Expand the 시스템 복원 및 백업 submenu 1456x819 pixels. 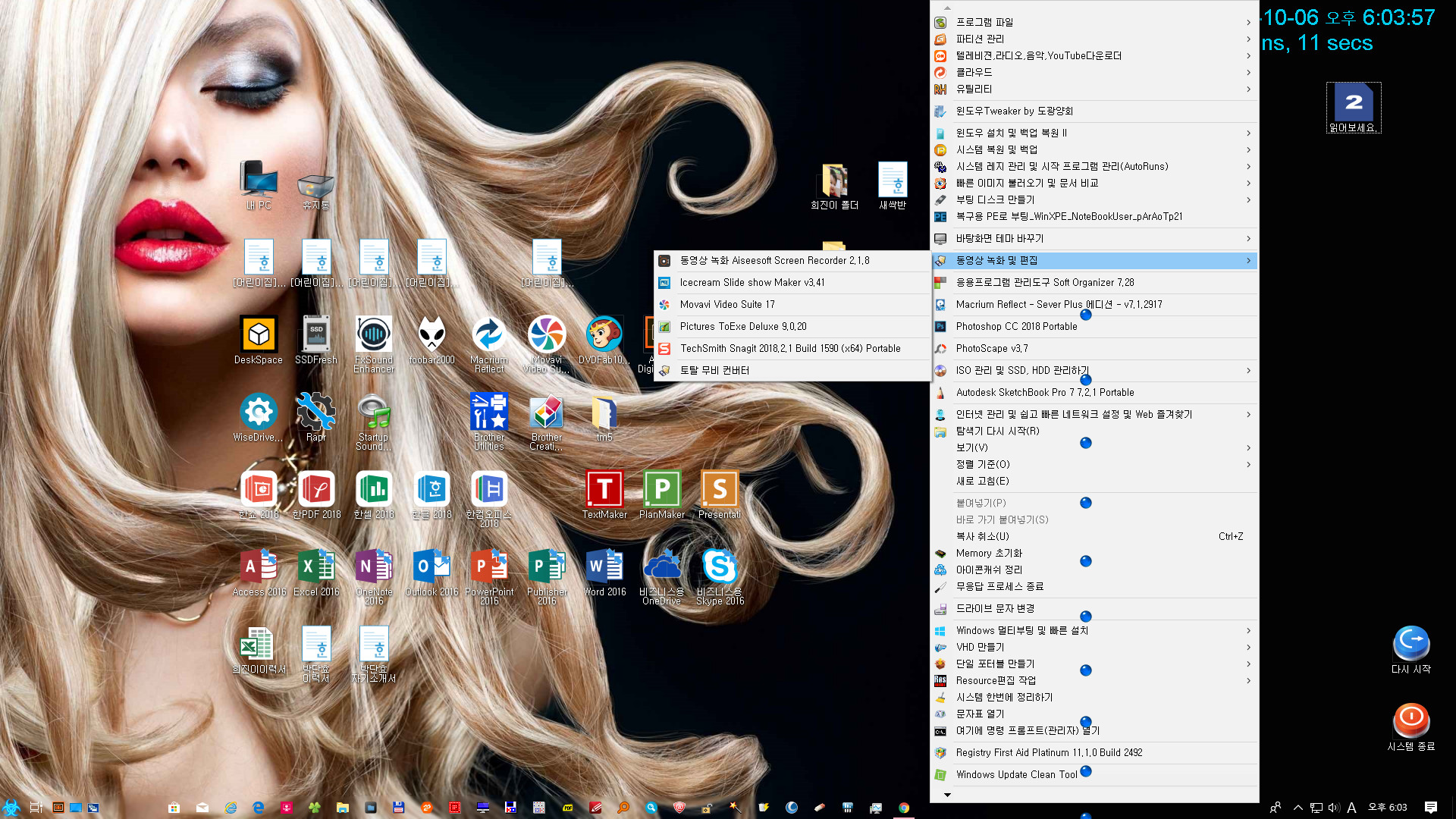1094,149
